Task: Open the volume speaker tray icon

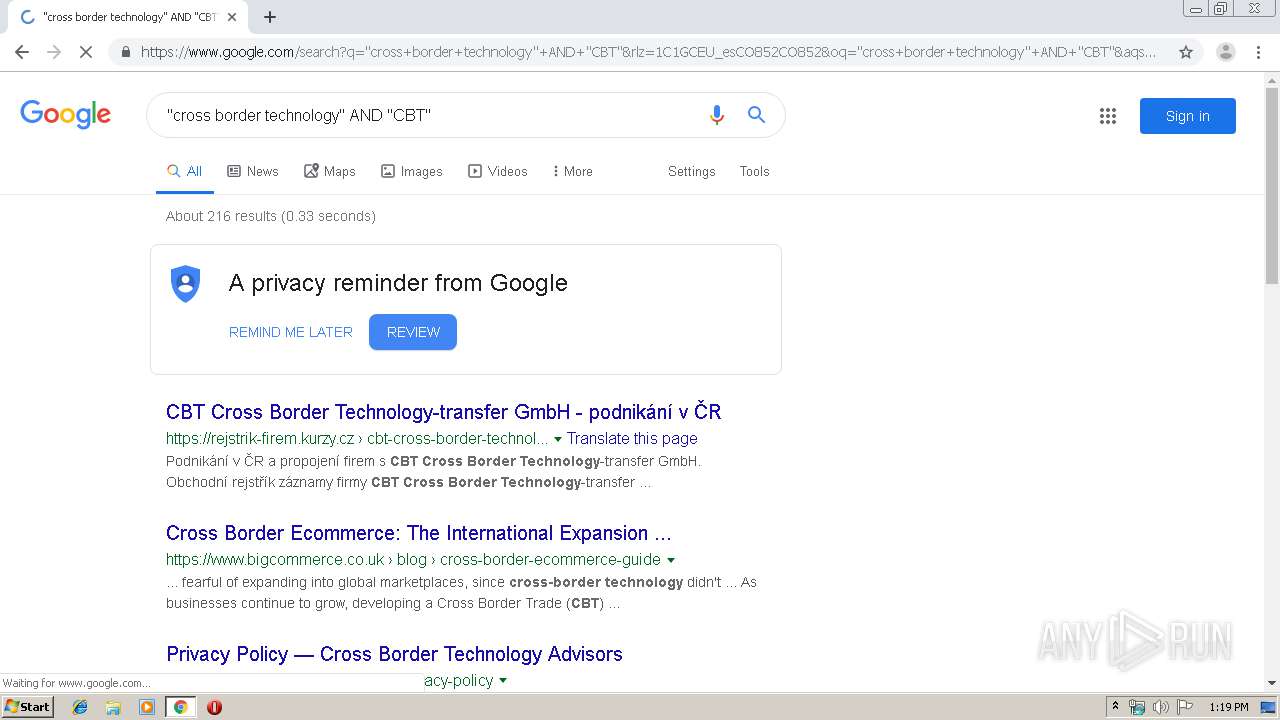Action: 1161,707
